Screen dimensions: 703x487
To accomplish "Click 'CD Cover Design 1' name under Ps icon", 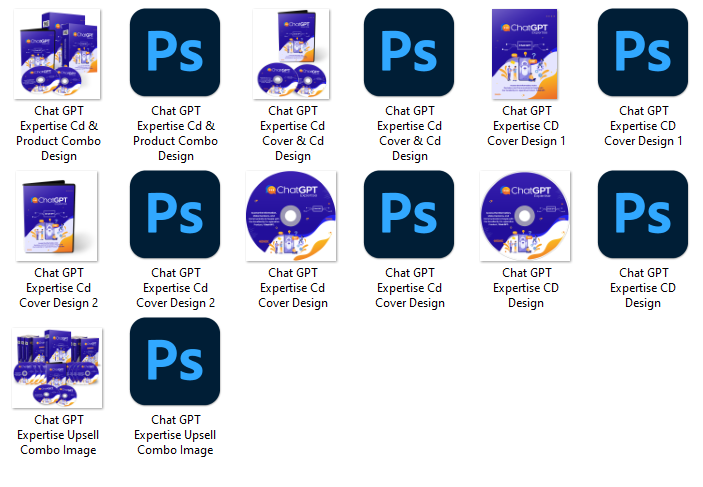I will [x=643, y=126].
